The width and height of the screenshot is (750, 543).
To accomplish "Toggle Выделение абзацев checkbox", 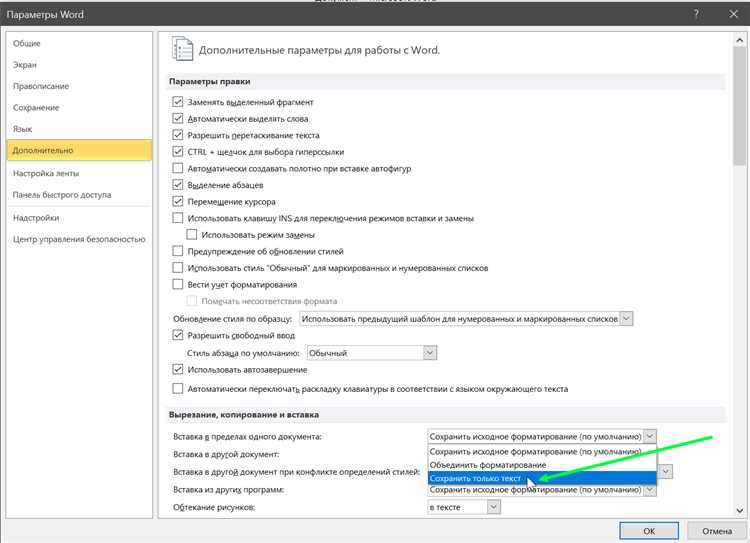I will [177, 185].
